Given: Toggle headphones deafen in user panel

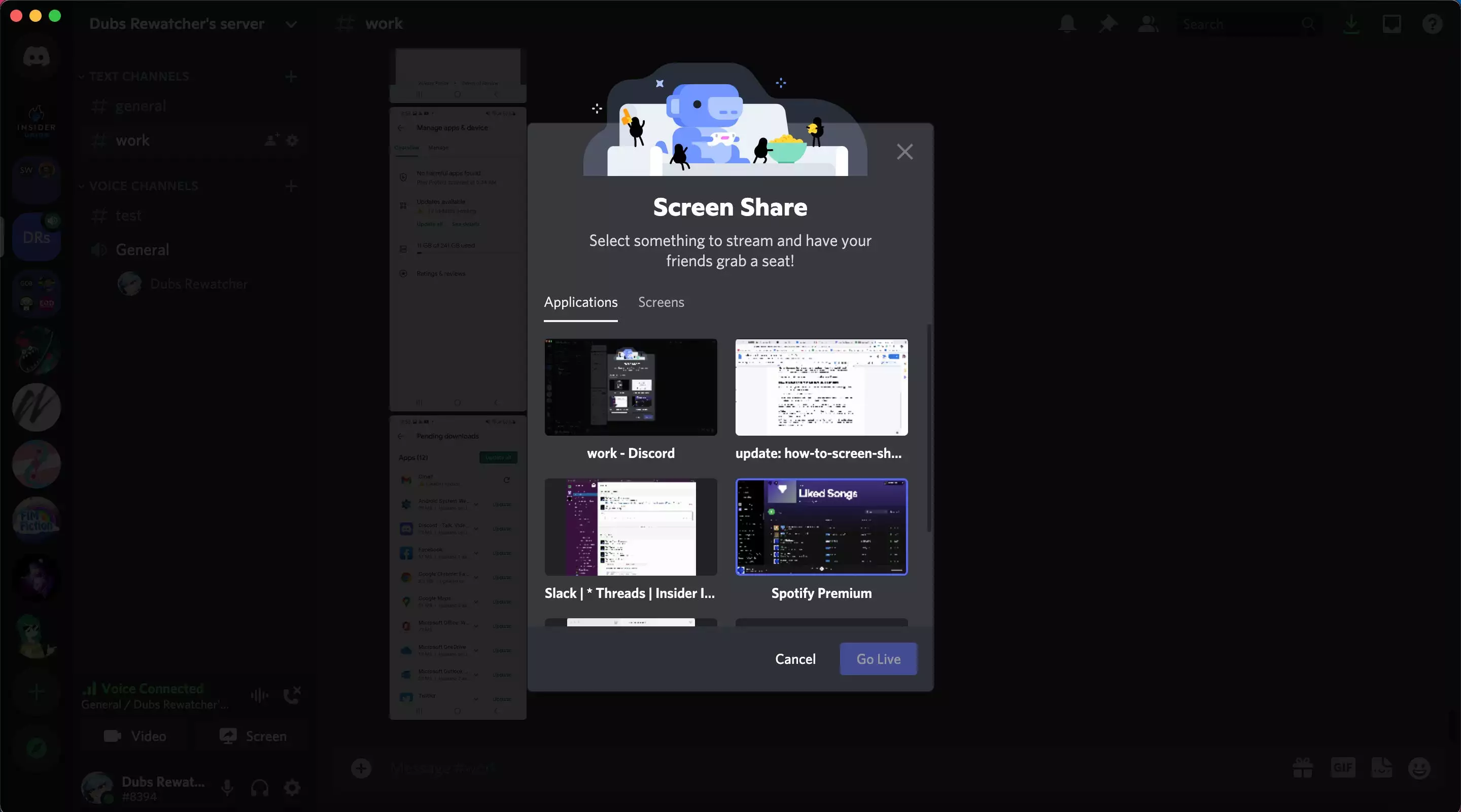Looking at the screenshot, I should coord(260,787).
